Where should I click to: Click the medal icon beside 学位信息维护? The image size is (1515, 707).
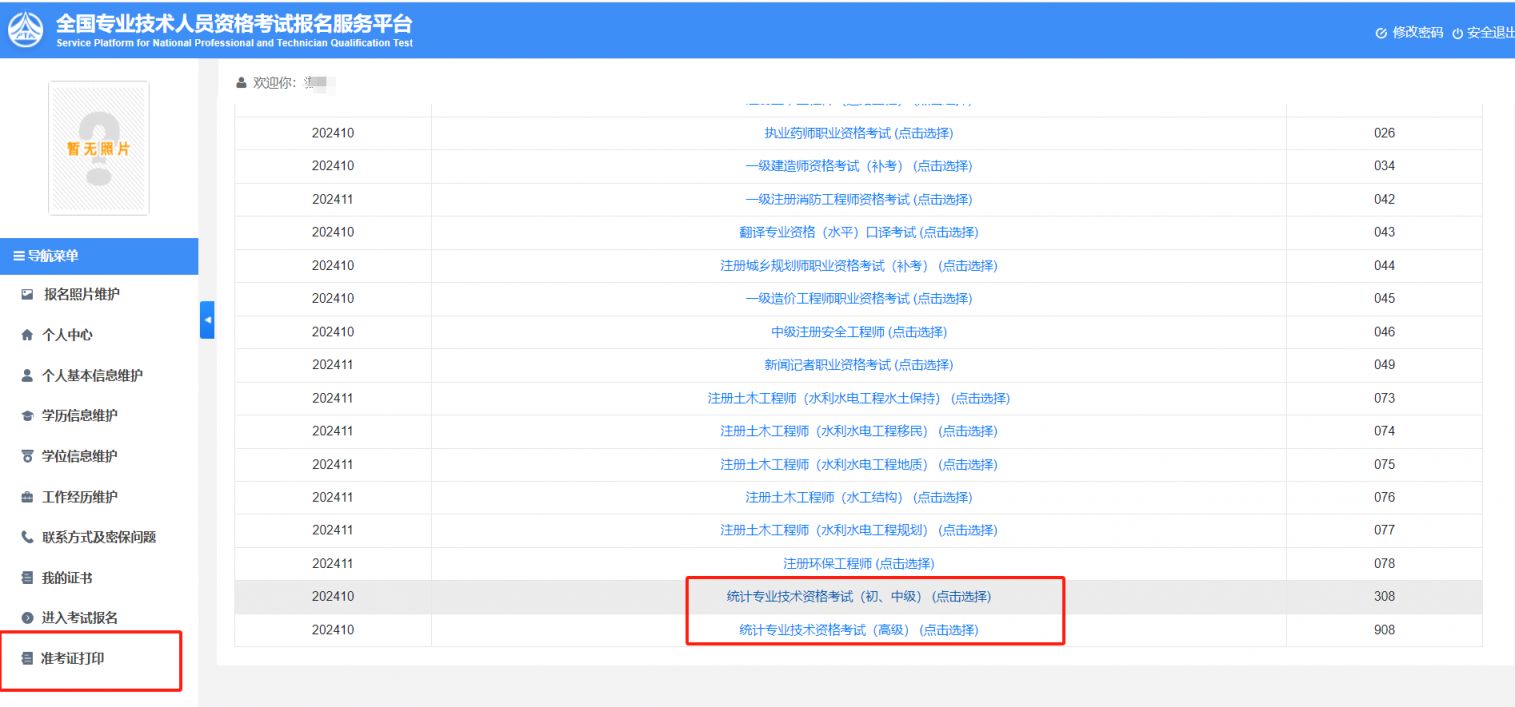coord(27,457)
